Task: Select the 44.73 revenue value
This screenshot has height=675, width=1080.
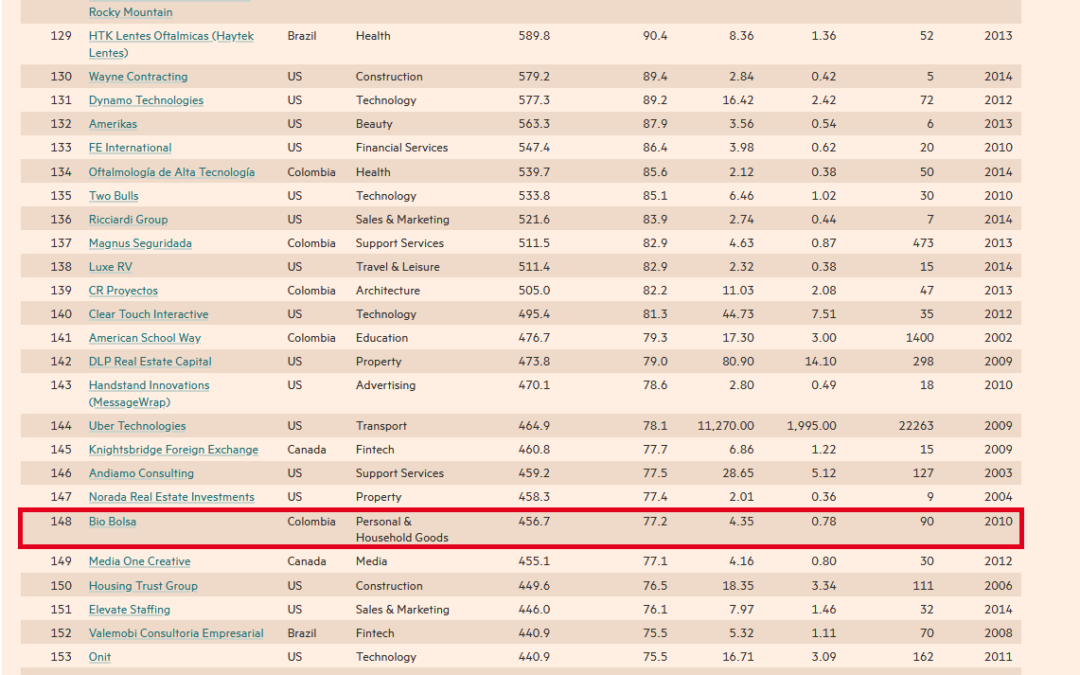Action: tap(738, 314)
